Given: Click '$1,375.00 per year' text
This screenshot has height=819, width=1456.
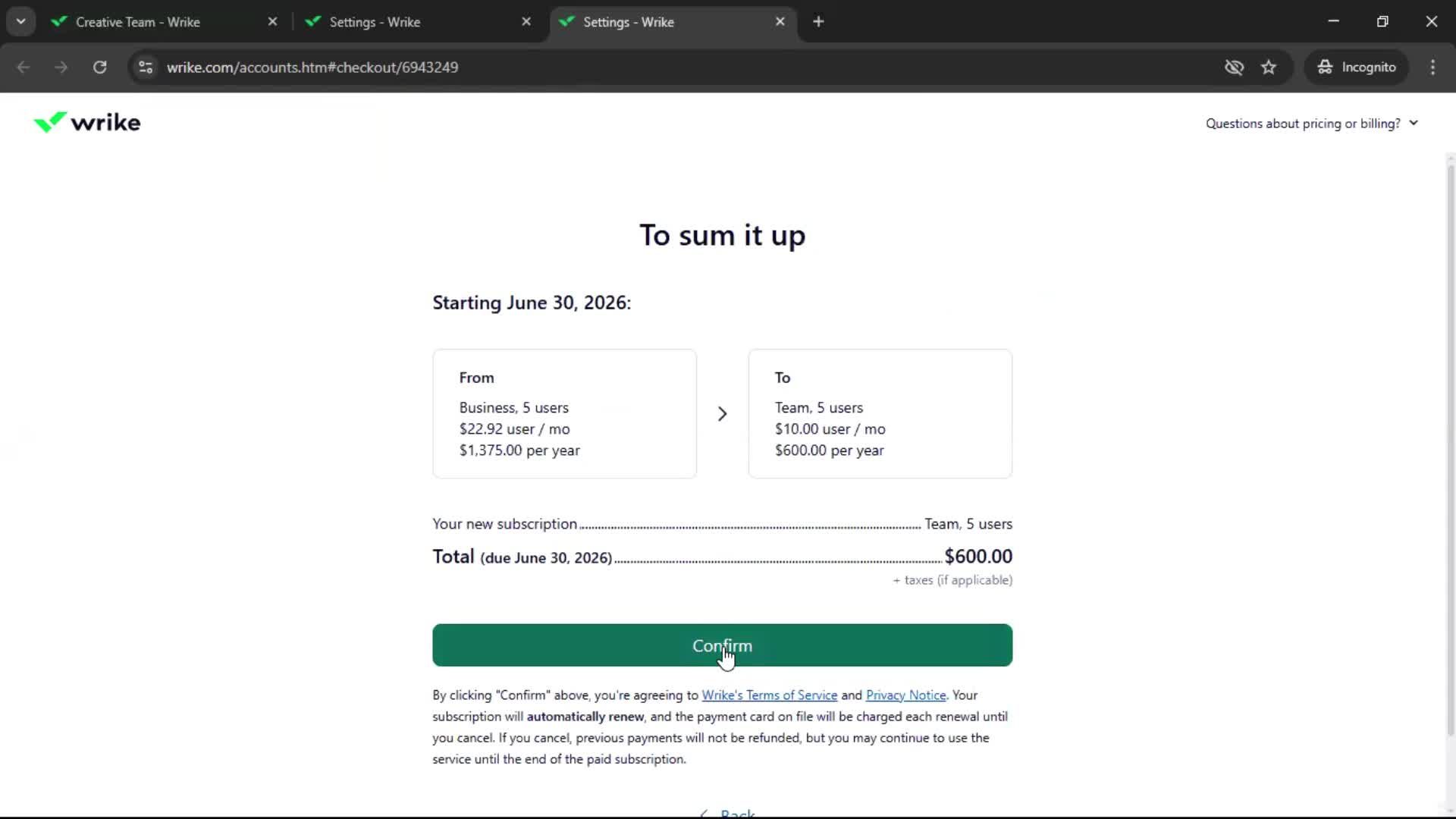Looking at the screenshot, I should [x=519, y=450].
